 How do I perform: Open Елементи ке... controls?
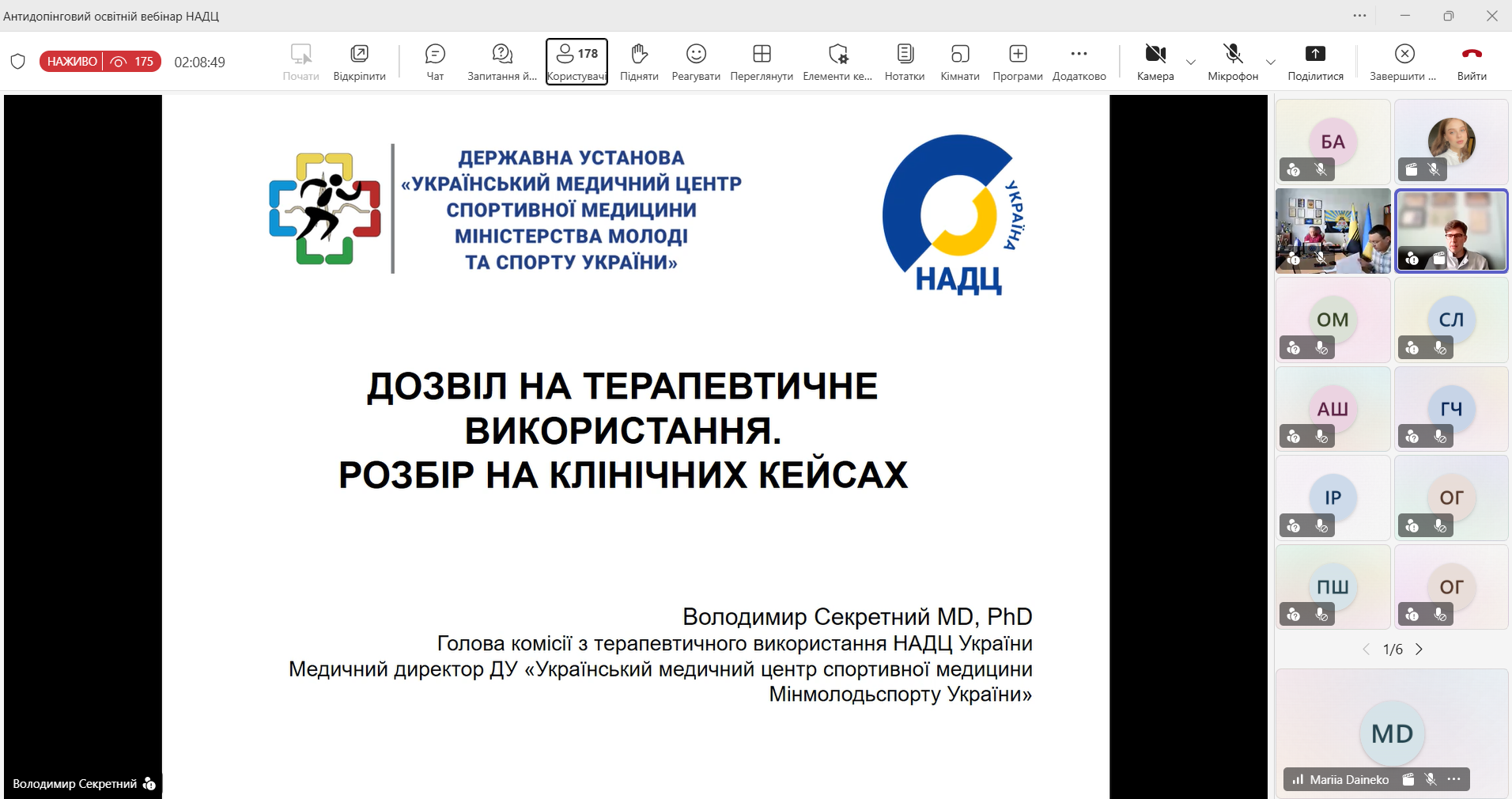[x=837, y=62]
